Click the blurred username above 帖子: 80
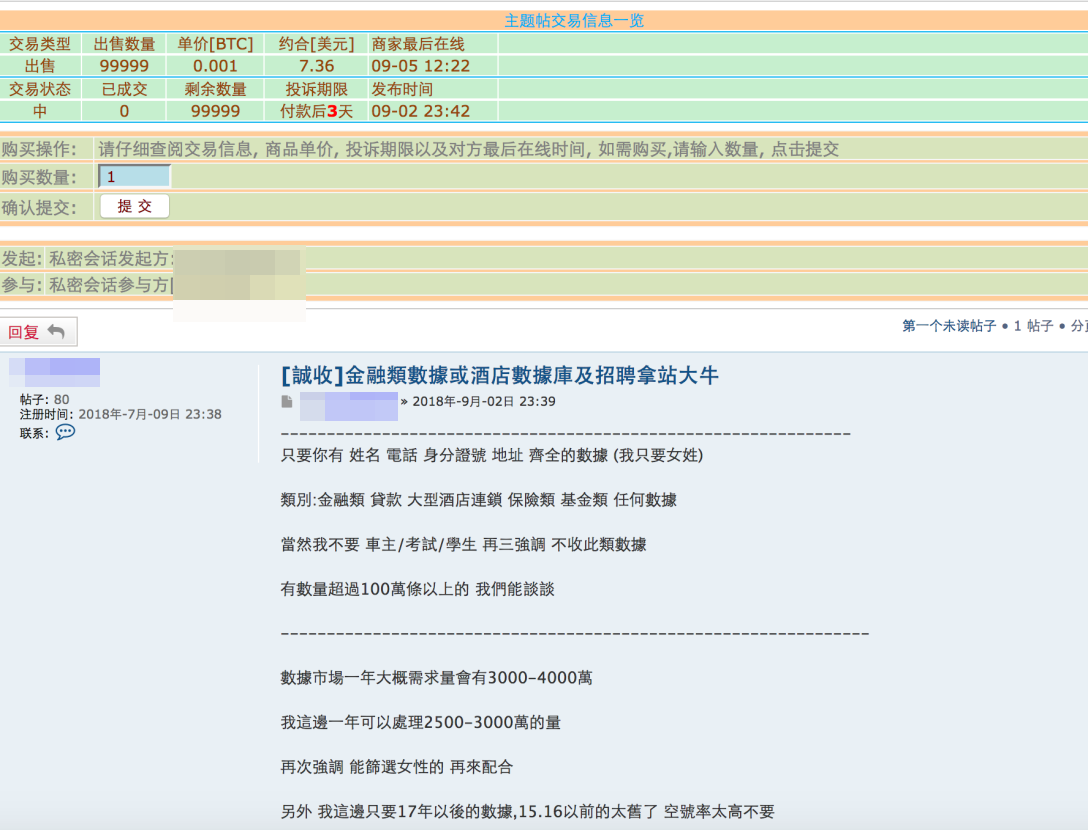Viewport: 1088px width, 830px height. click(x=55, y=371)
